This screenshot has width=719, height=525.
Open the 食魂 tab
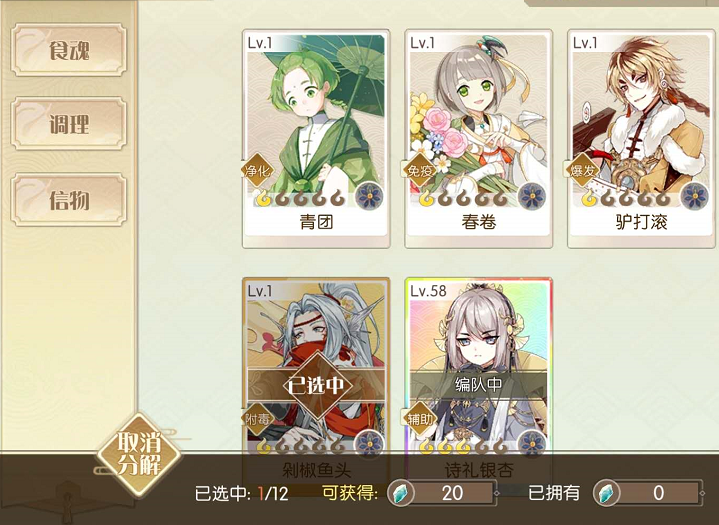(69, 50)
